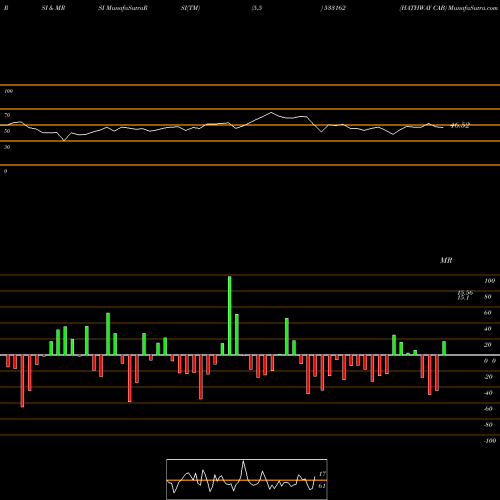Click the RSI axis label 50

coord(7,131)
